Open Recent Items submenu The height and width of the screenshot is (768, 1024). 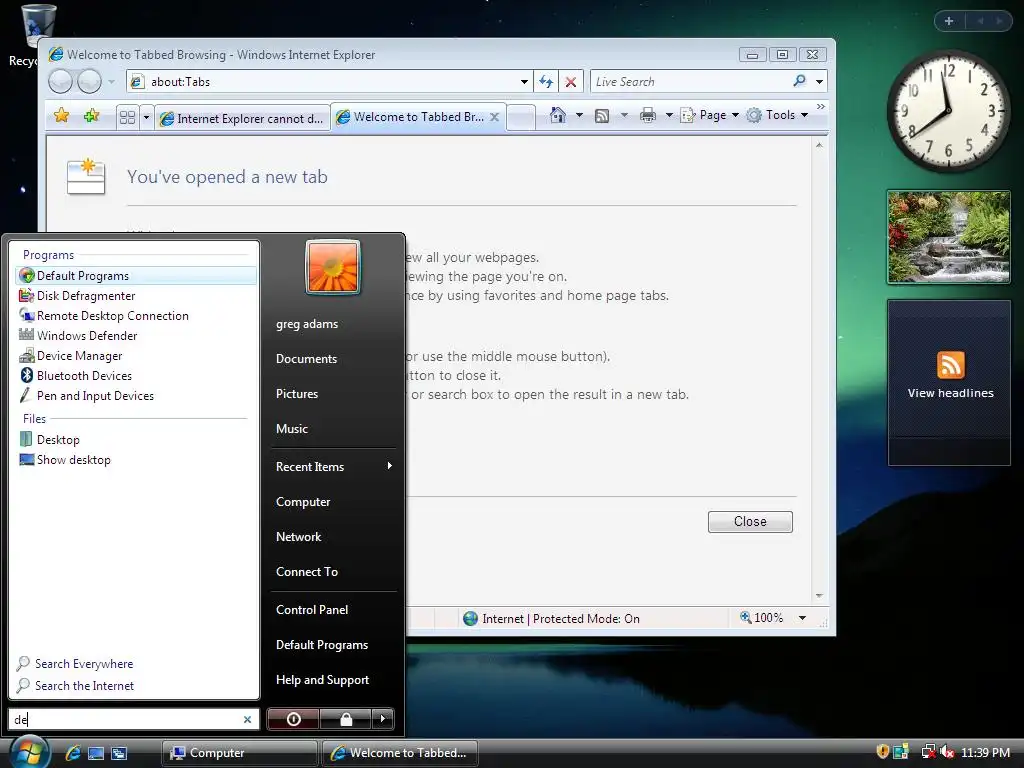[x=334, y=466]
